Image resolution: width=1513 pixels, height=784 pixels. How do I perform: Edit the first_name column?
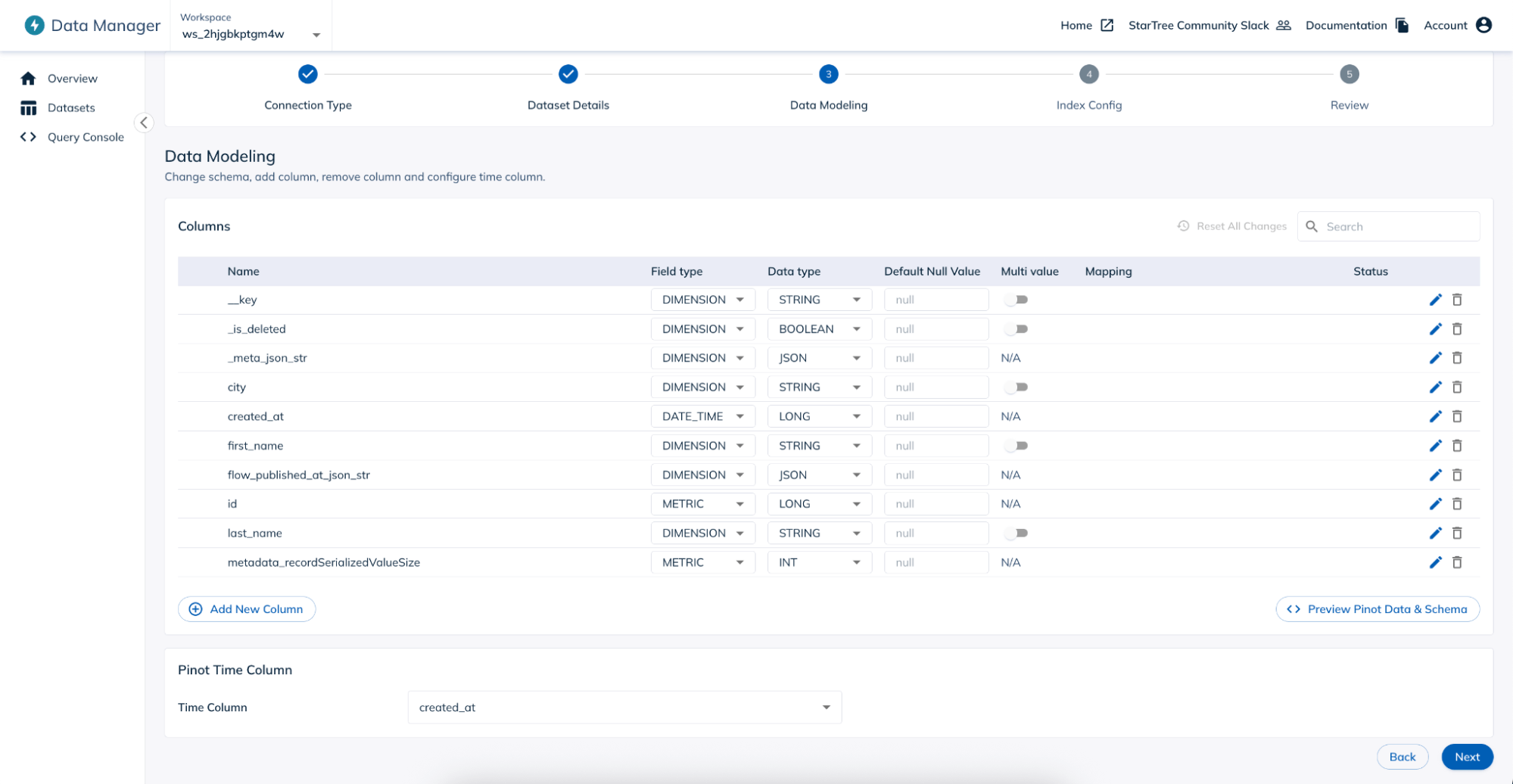(1435, 446)
